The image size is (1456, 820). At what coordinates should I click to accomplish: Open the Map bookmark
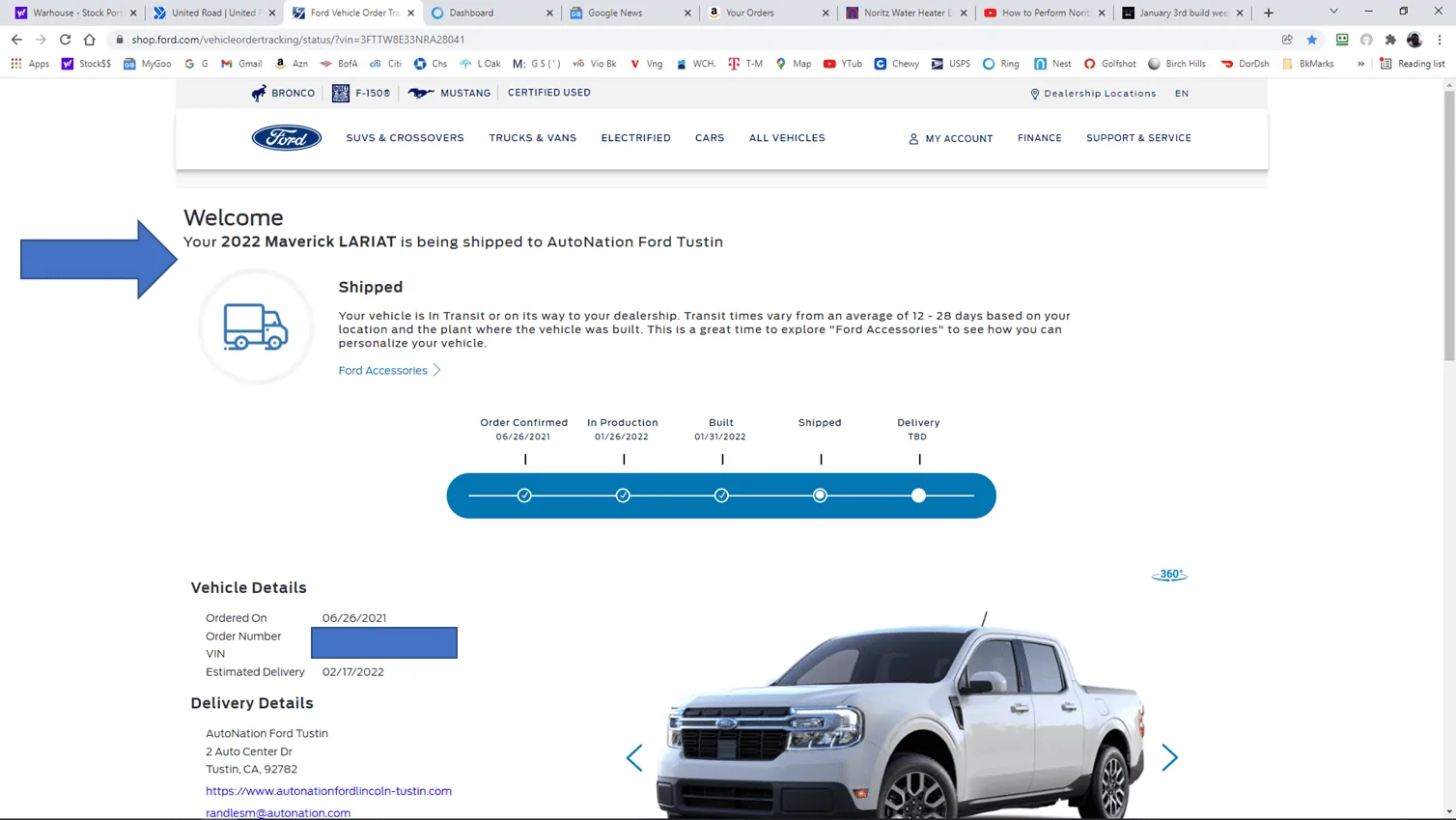click(x=794, y=64)
